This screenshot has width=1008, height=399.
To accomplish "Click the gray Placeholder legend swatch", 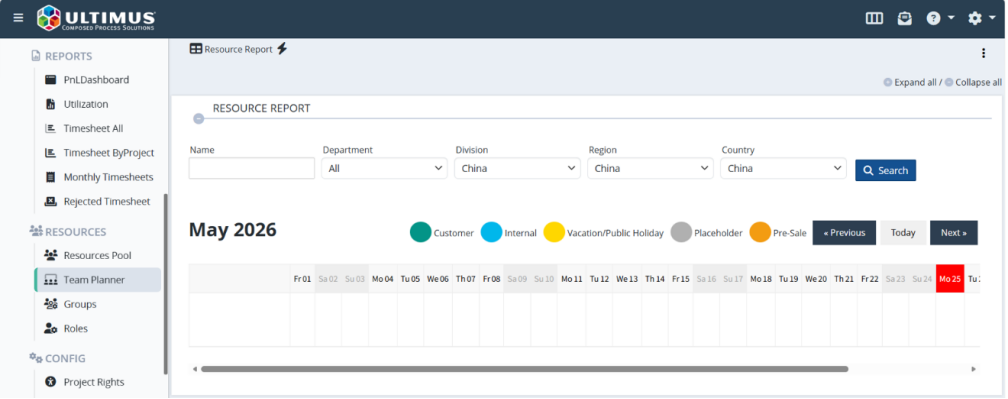I will click(x=681, y=232).
